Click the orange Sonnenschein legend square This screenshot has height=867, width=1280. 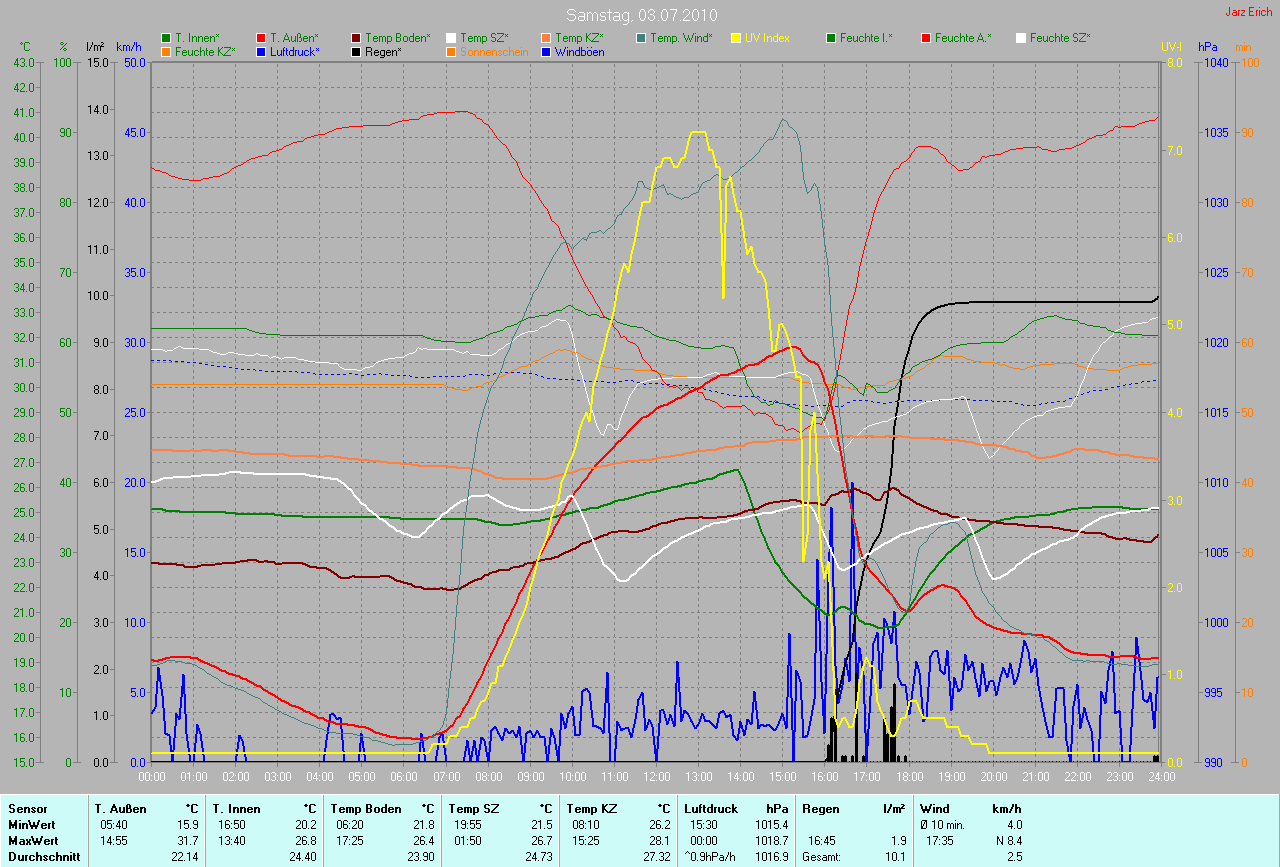[452, 51]
